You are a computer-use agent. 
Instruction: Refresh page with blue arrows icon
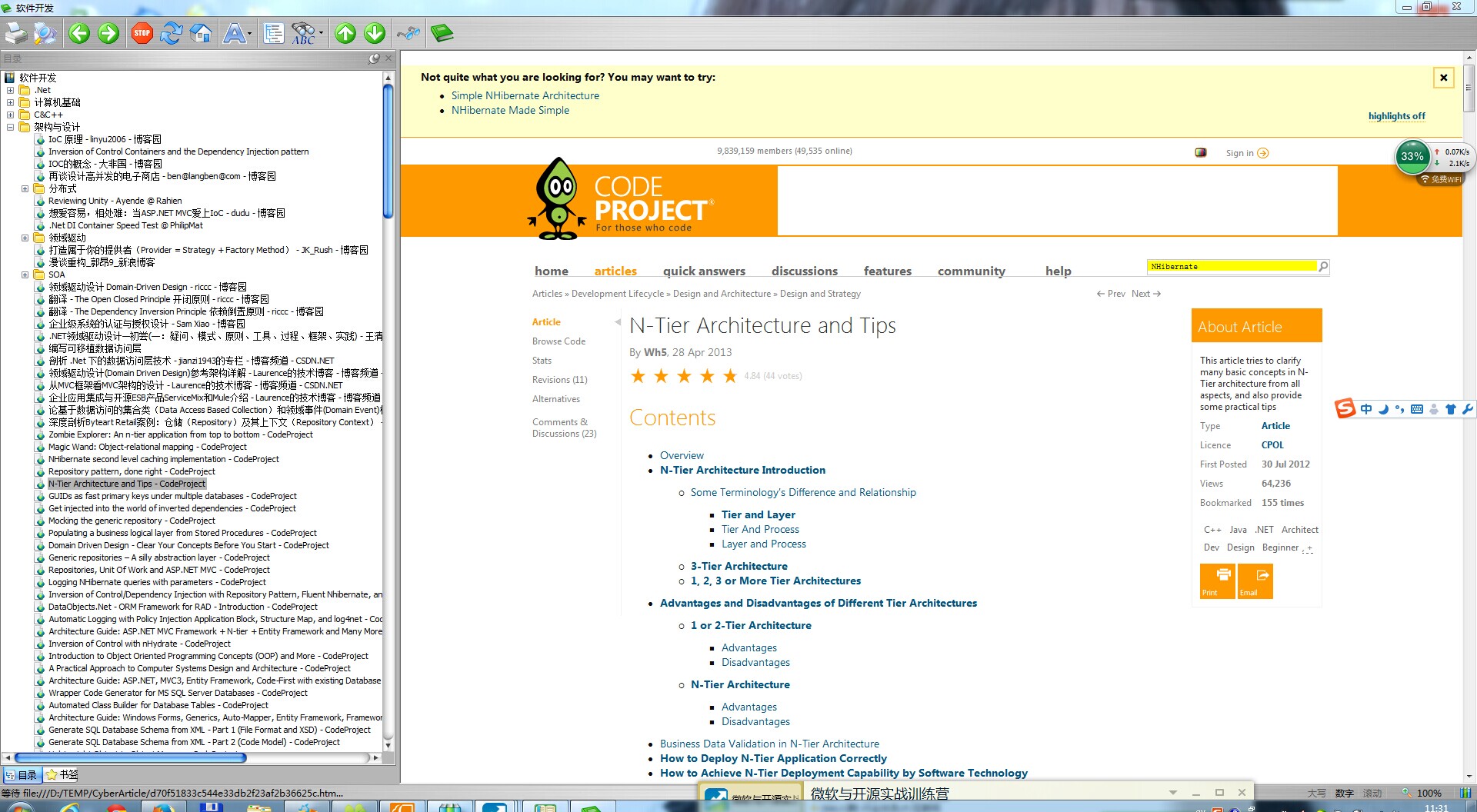point(172,33)
